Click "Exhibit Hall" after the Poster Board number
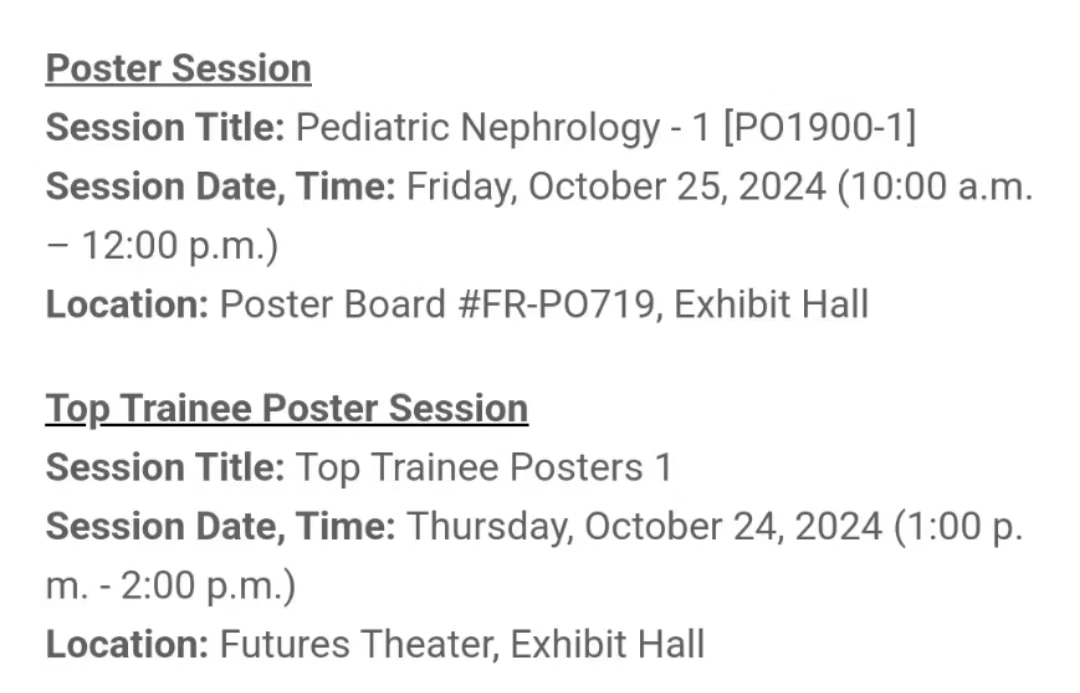This screenshot has height=693, width=1080. [x=771, y=304]
